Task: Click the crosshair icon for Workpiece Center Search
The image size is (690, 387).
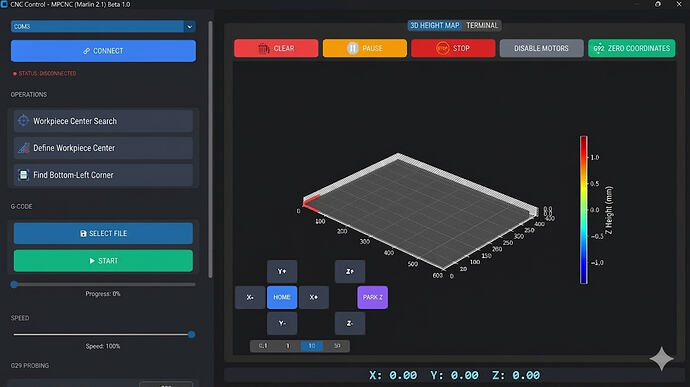Action: coord(23,120)
